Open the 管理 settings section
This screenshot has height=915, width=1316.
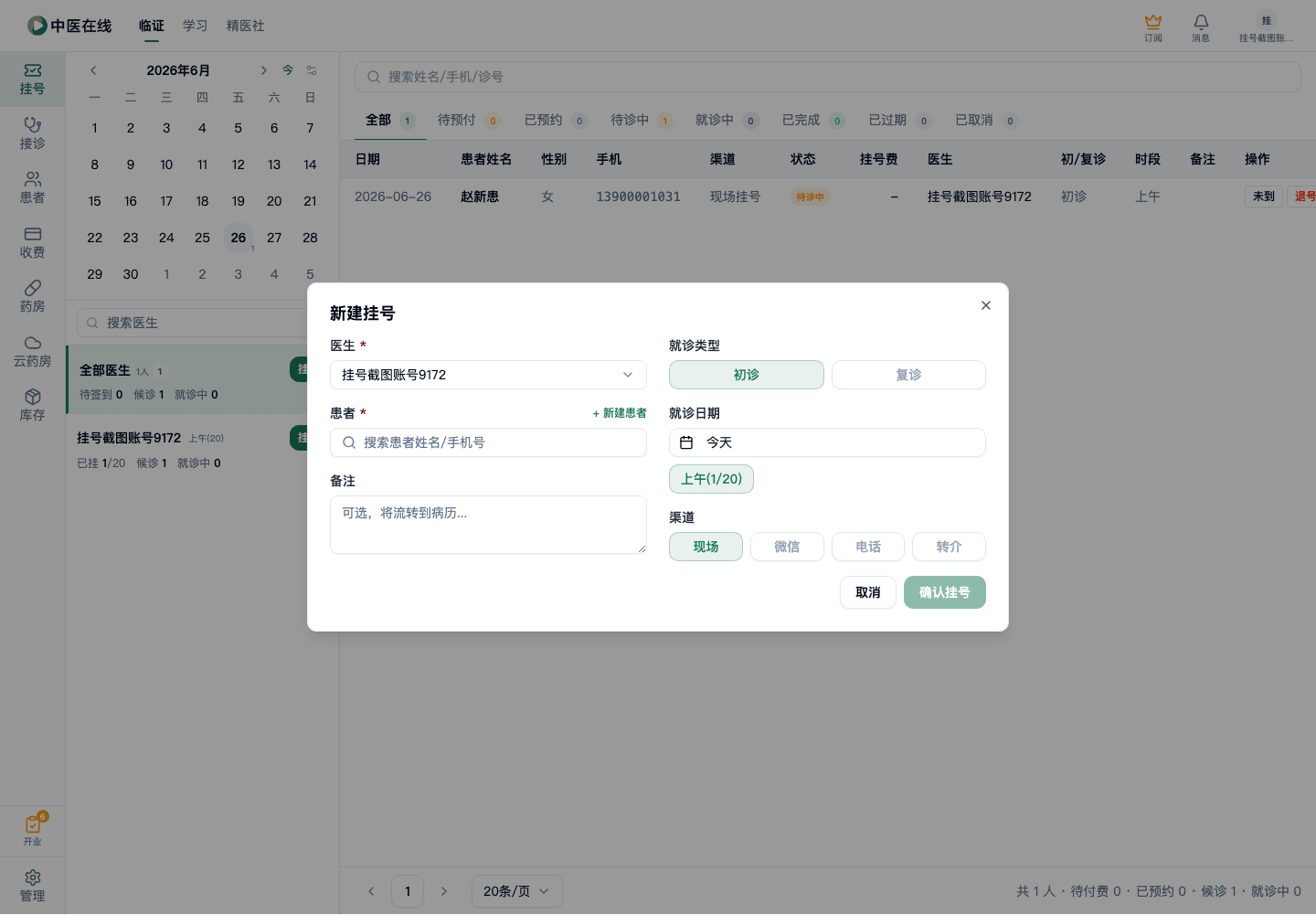(32, 886)
